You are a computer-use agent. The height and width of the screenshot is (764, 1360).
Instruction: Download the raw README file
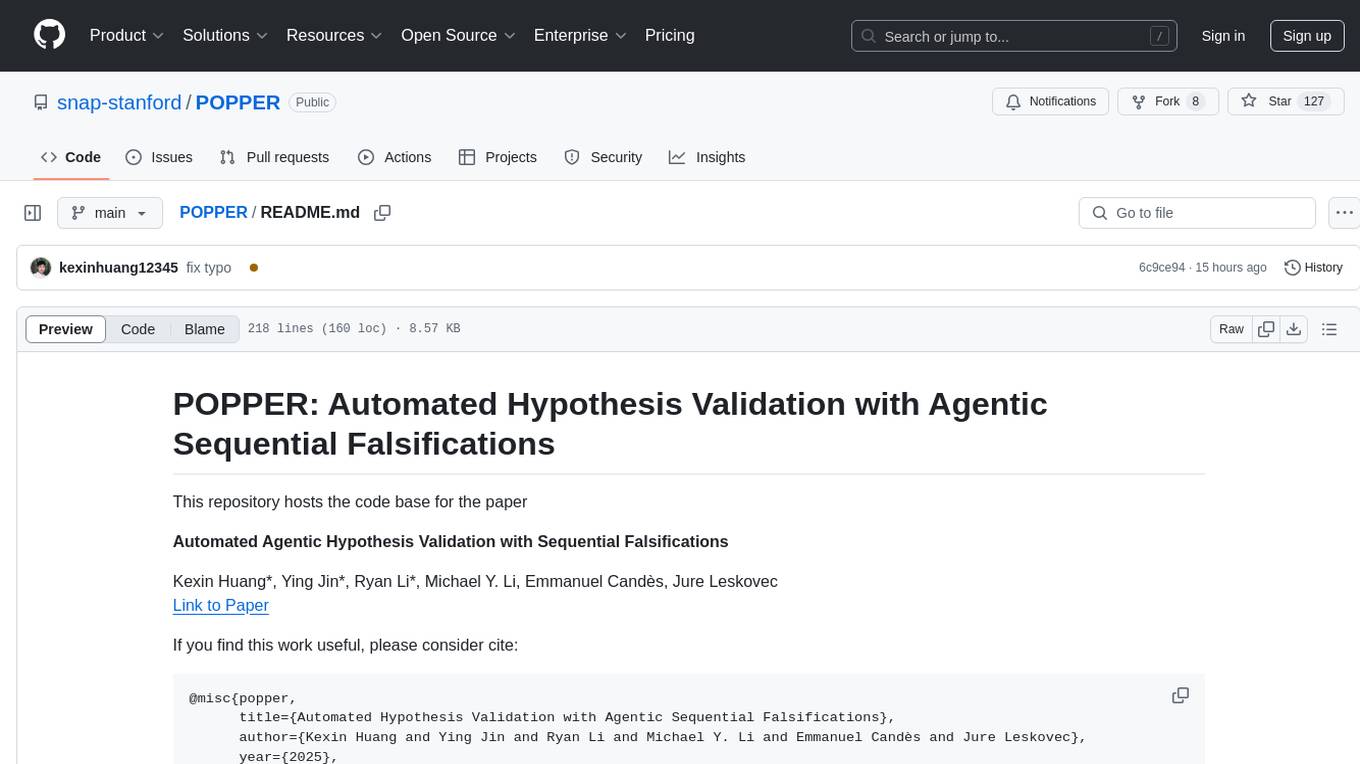(1294, 329)
